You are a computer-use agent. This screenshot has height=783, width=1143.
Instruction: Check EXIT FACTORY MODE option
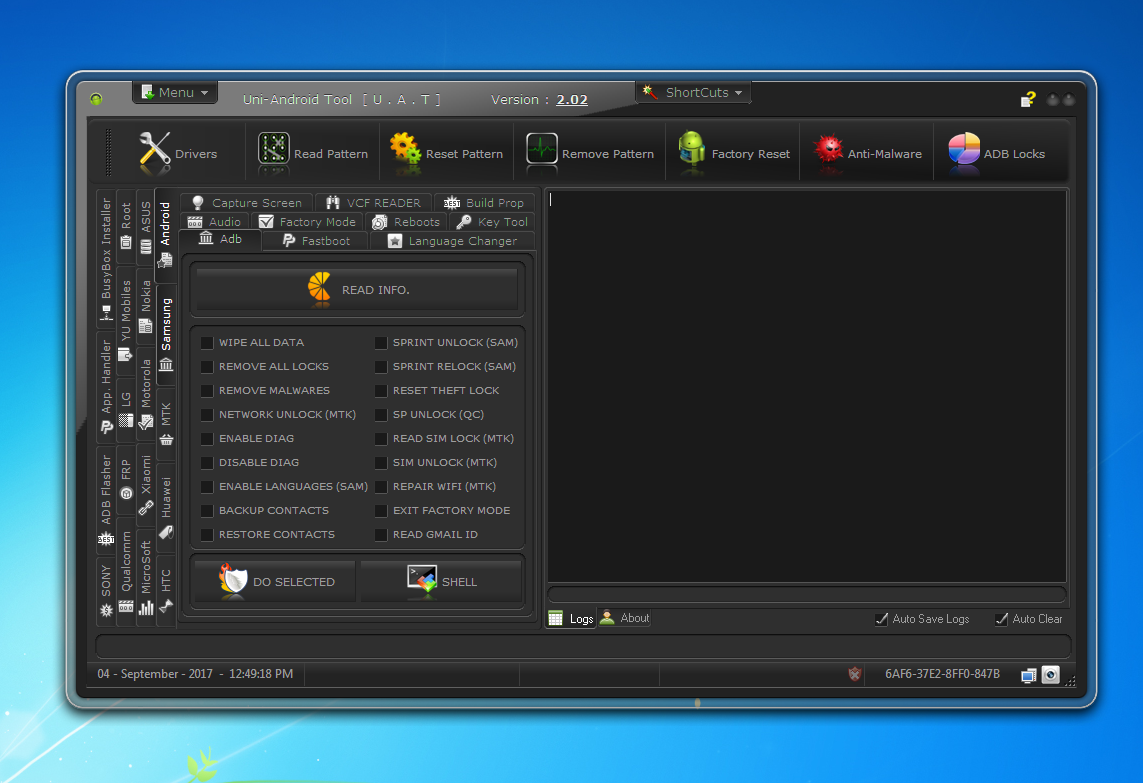point(381,511)
